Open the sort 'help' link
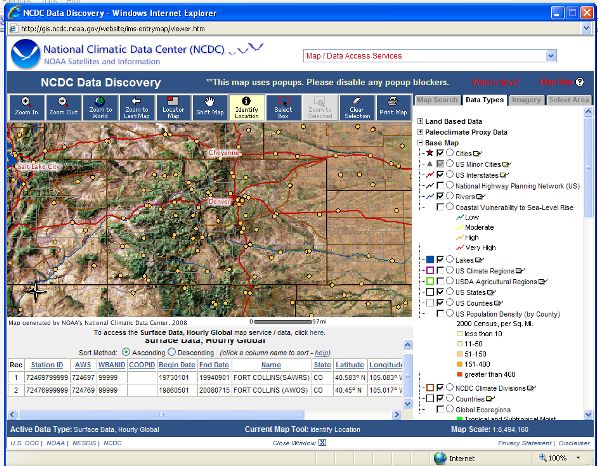Screen dimensions: 598x466 (322, 353)
